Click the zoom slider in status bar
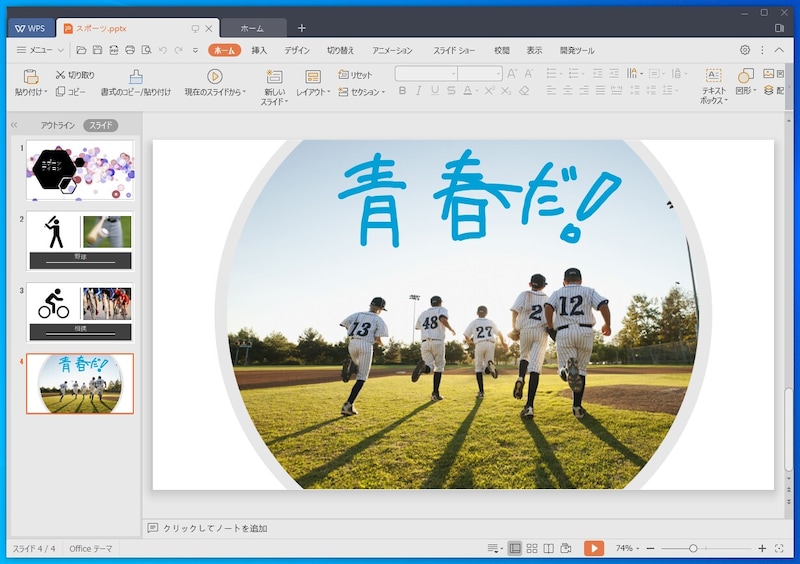Screen dimensions: 800x564 click(x=693, y=548)
